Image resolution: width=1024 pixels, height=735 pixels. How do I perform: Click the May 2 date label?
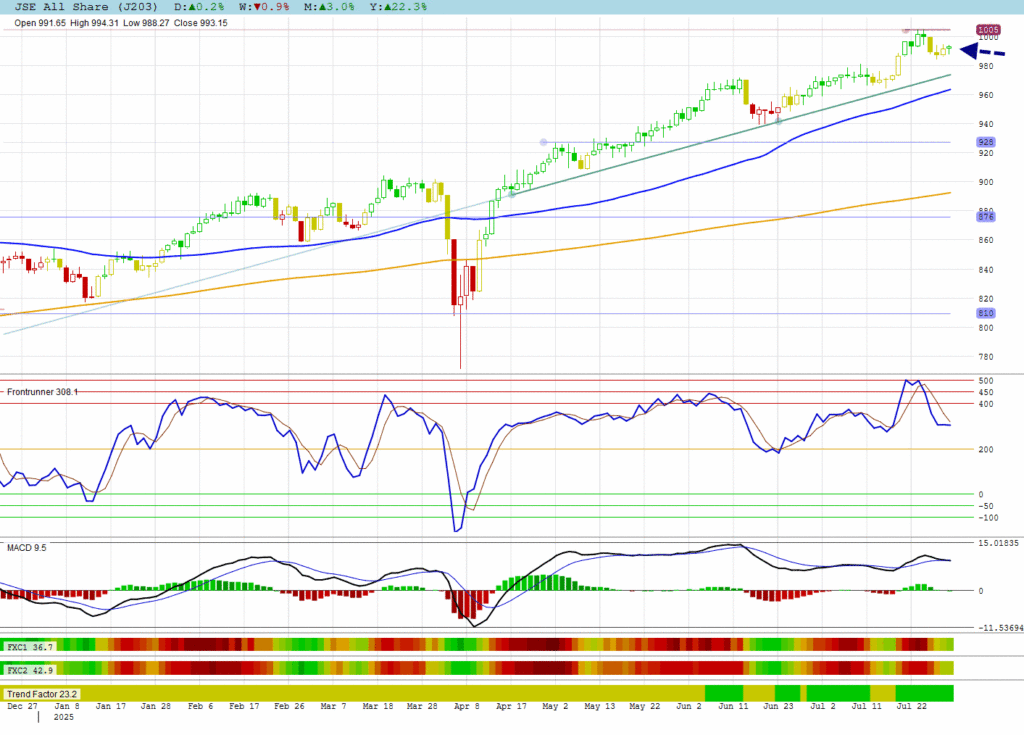(556, 706)
